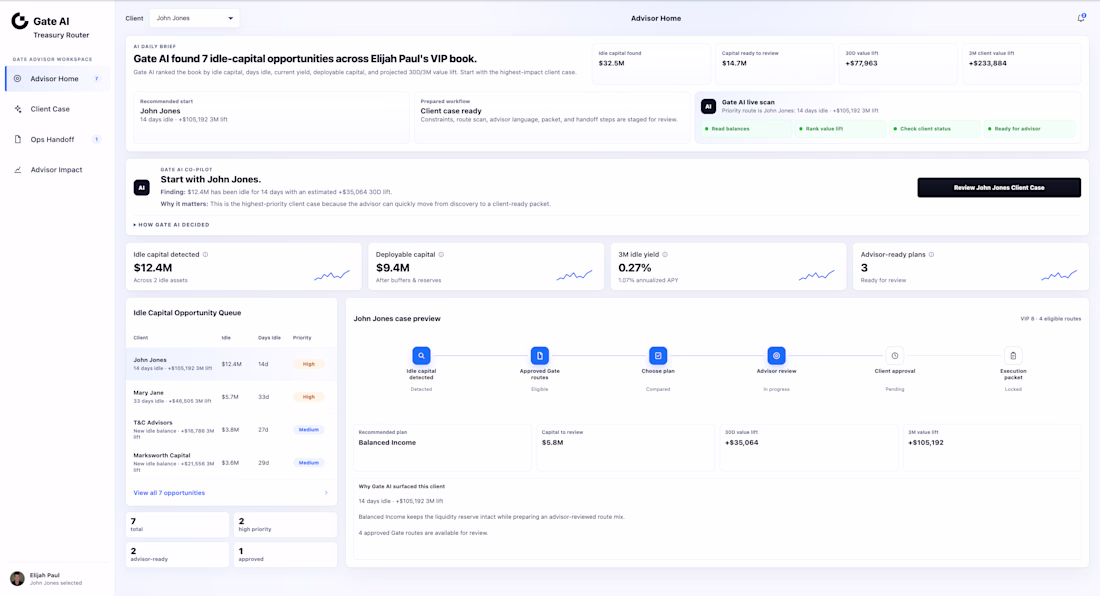This screenshot has height=596, width=1100.
Task: Expand How Gate AI Decided section
Action: (171, 225)
